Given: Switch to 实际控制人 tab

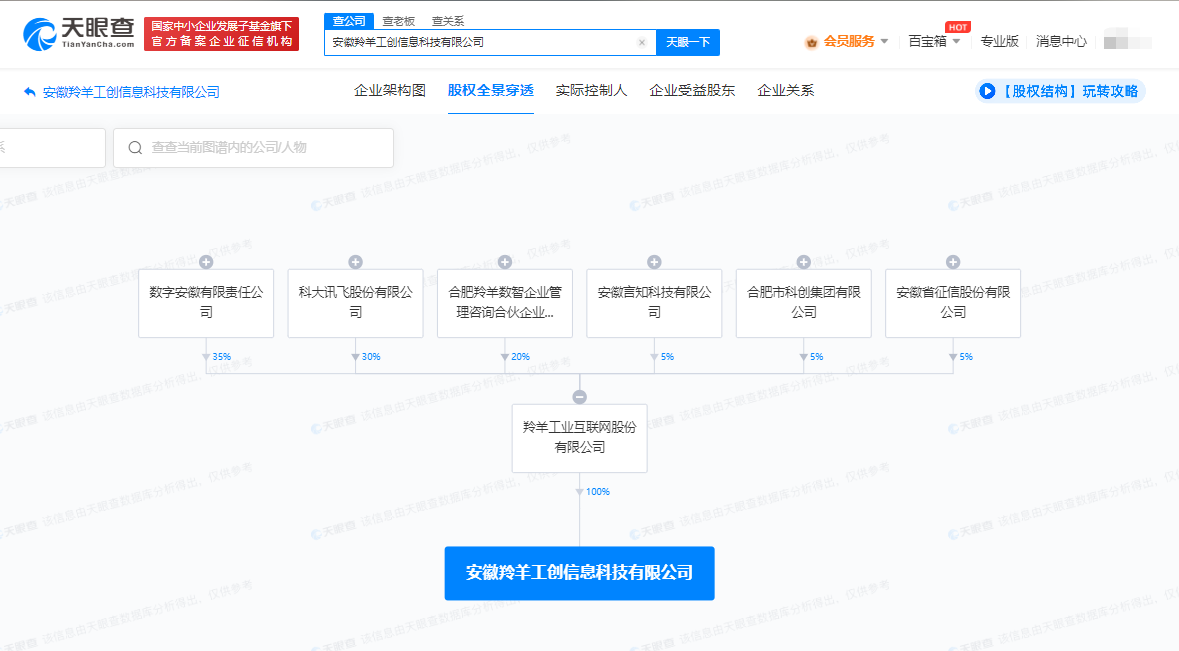Looking at the screenshot, I should tap(591, 91).
